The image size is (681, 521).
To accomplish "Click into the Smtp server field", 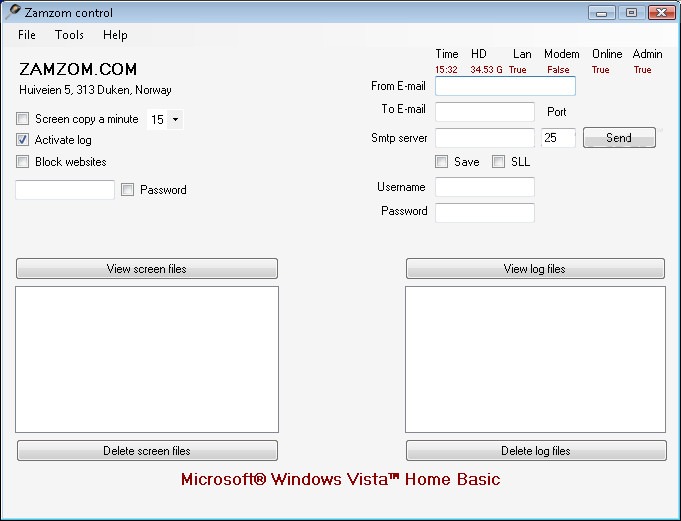I will (x=485, y=138).
